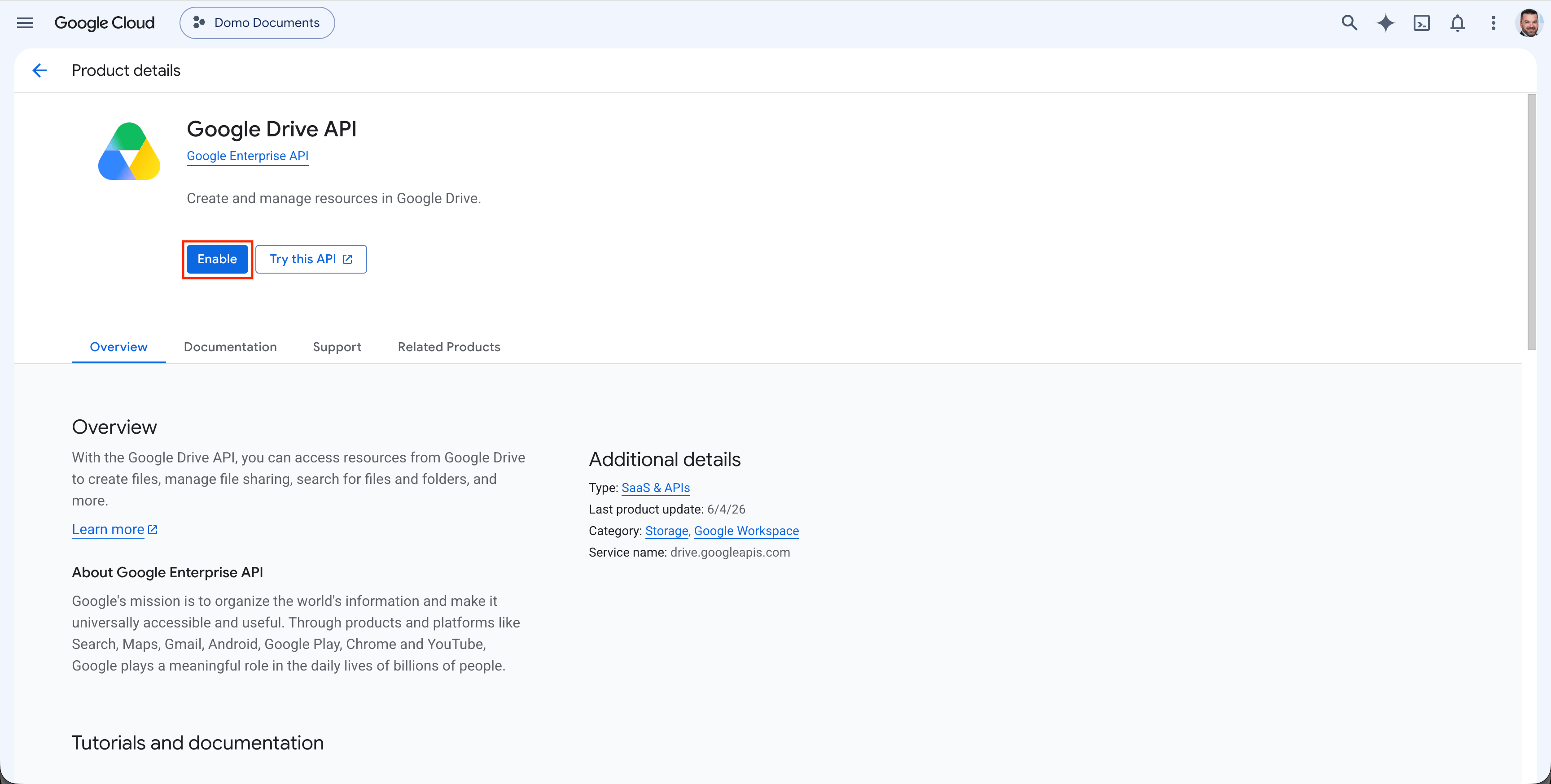Follow the Learn more link
The height and width of the screenshot is (784, 1551).
[114, 530]
